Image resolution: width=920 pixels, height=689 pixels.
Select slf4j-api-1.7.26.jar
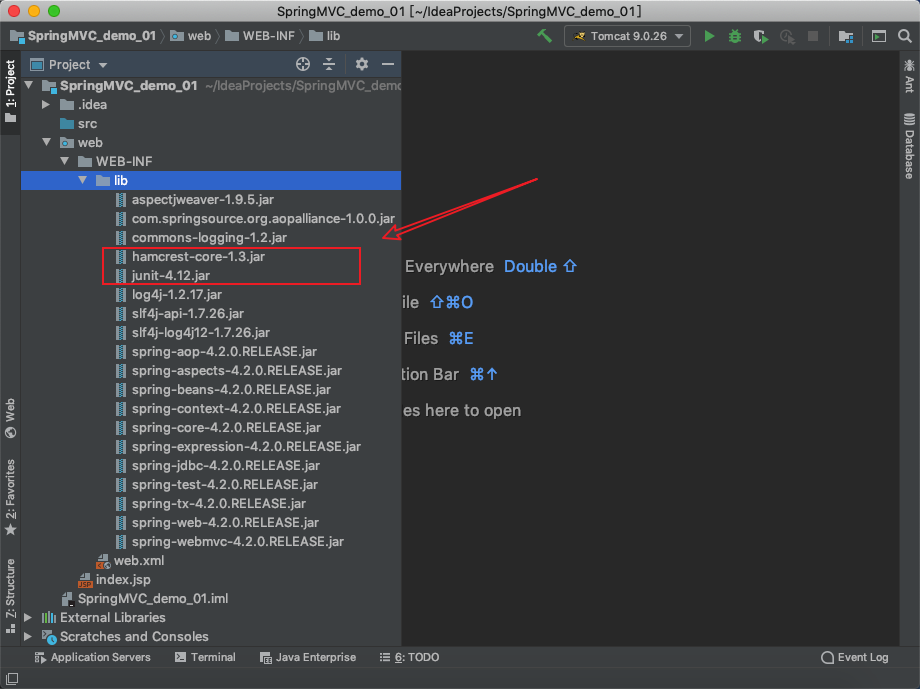pos(180,313)
